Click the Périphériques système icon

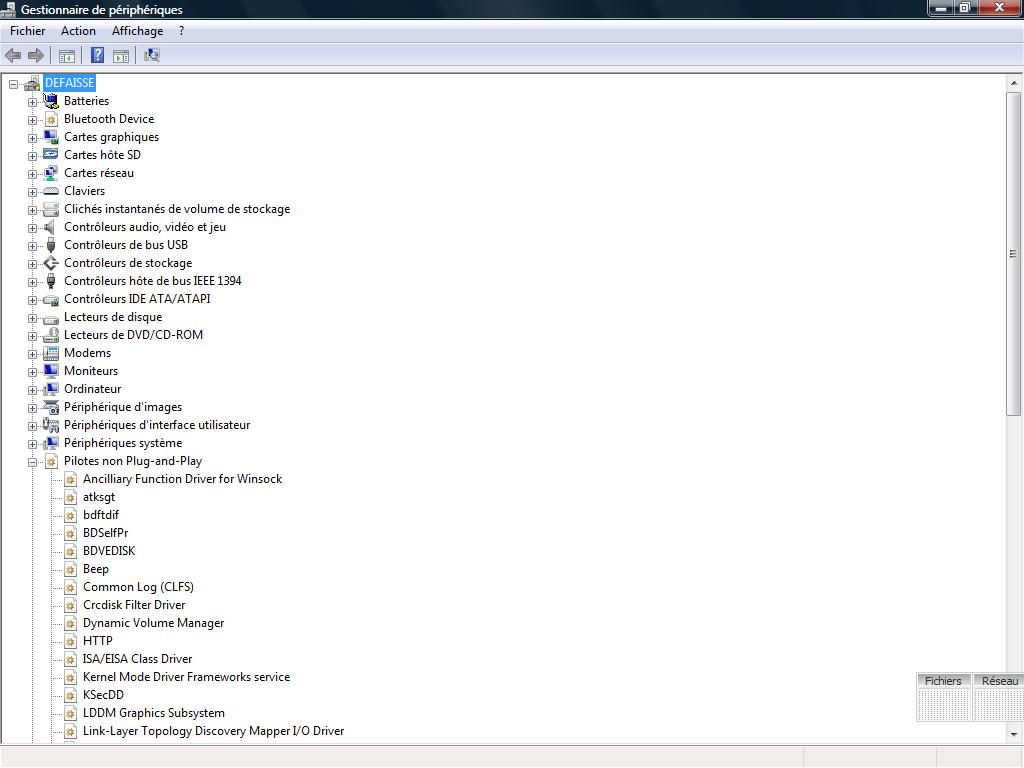click(x=51, y=443)
